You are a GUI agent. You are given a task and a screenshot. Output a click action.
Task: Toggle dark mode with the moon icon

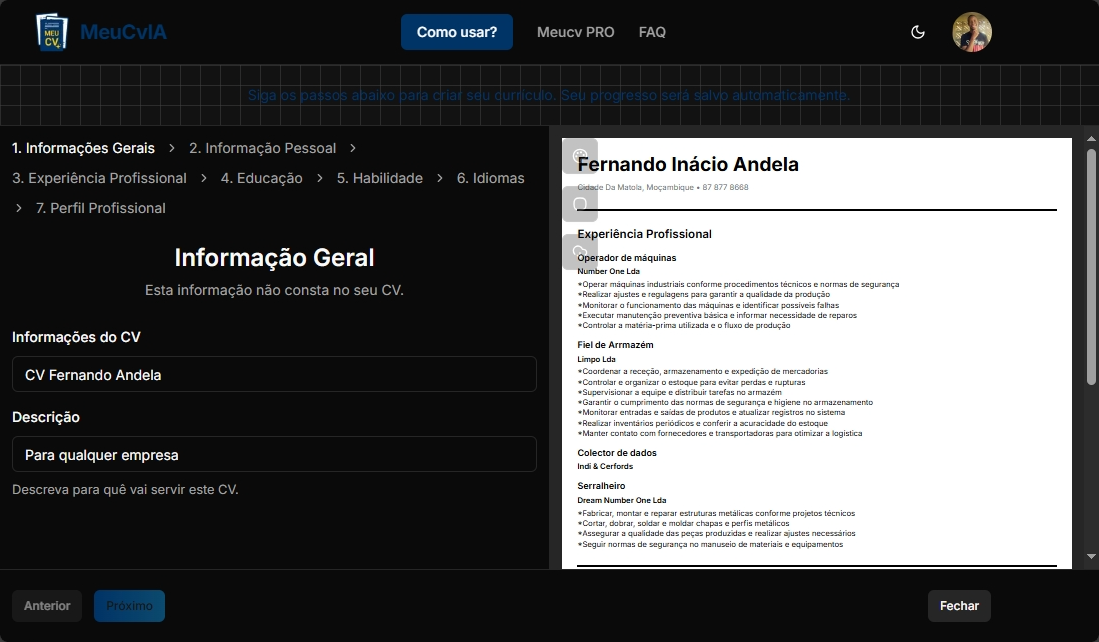[x=918, y=31]
